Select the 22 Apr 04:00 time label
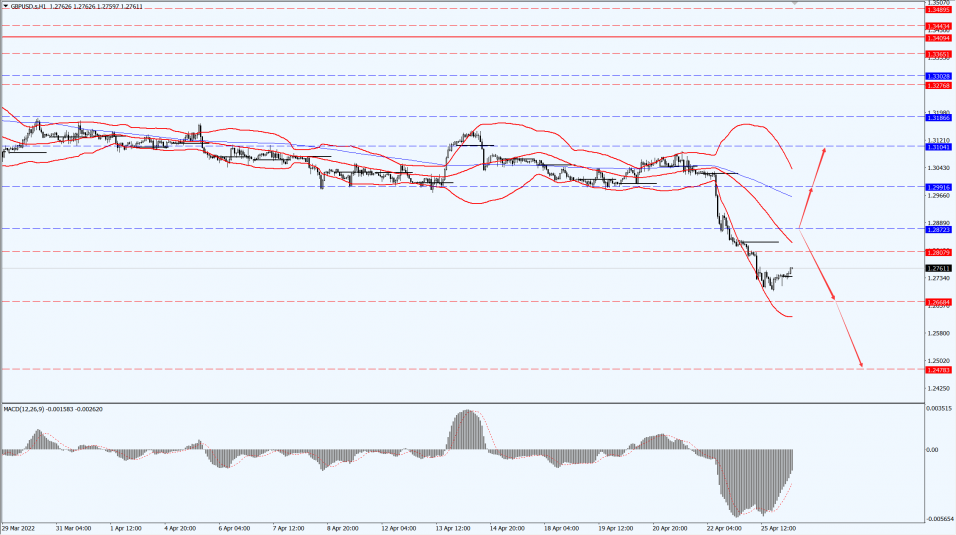This screenshot has height=535, width=956. tap(724, 528)
